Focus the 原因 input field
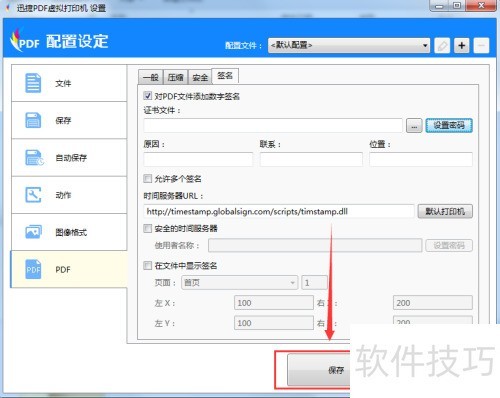The width and height of the screenshot is (500, 398). [x=198, y=159]
